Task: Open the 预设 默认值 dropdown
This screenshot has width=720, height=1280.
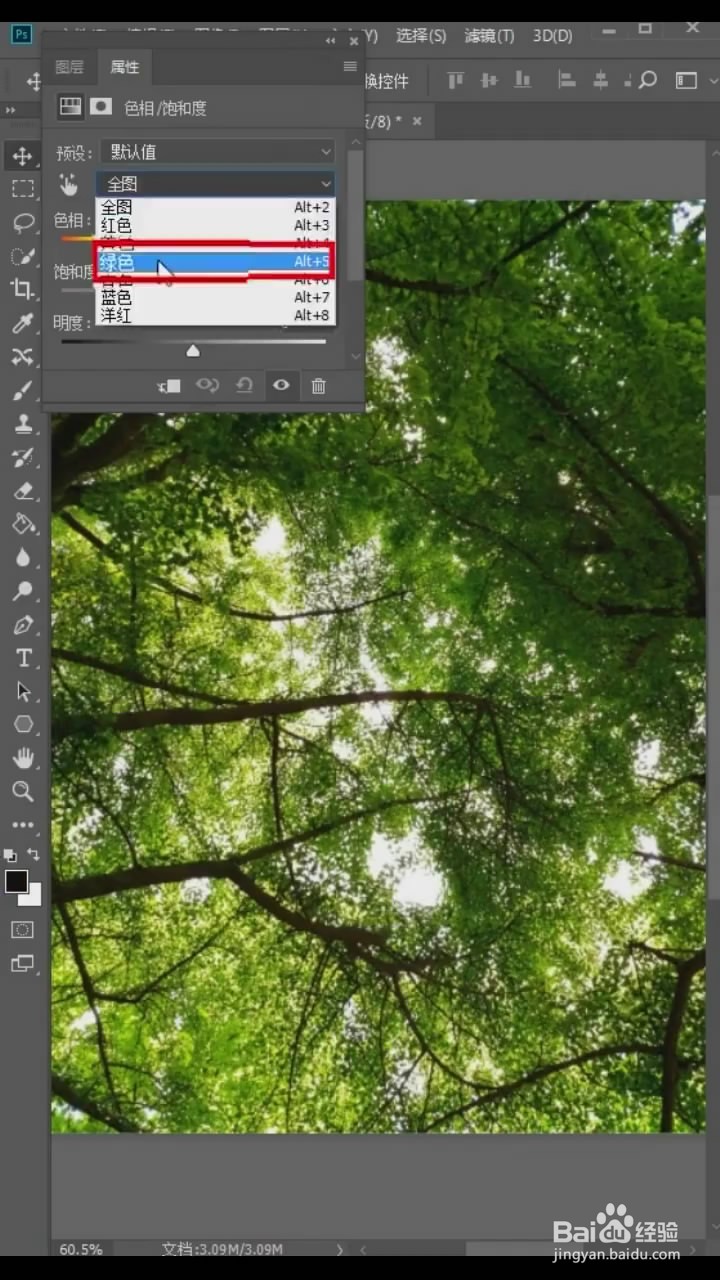Action: click(x=217, y=152)
